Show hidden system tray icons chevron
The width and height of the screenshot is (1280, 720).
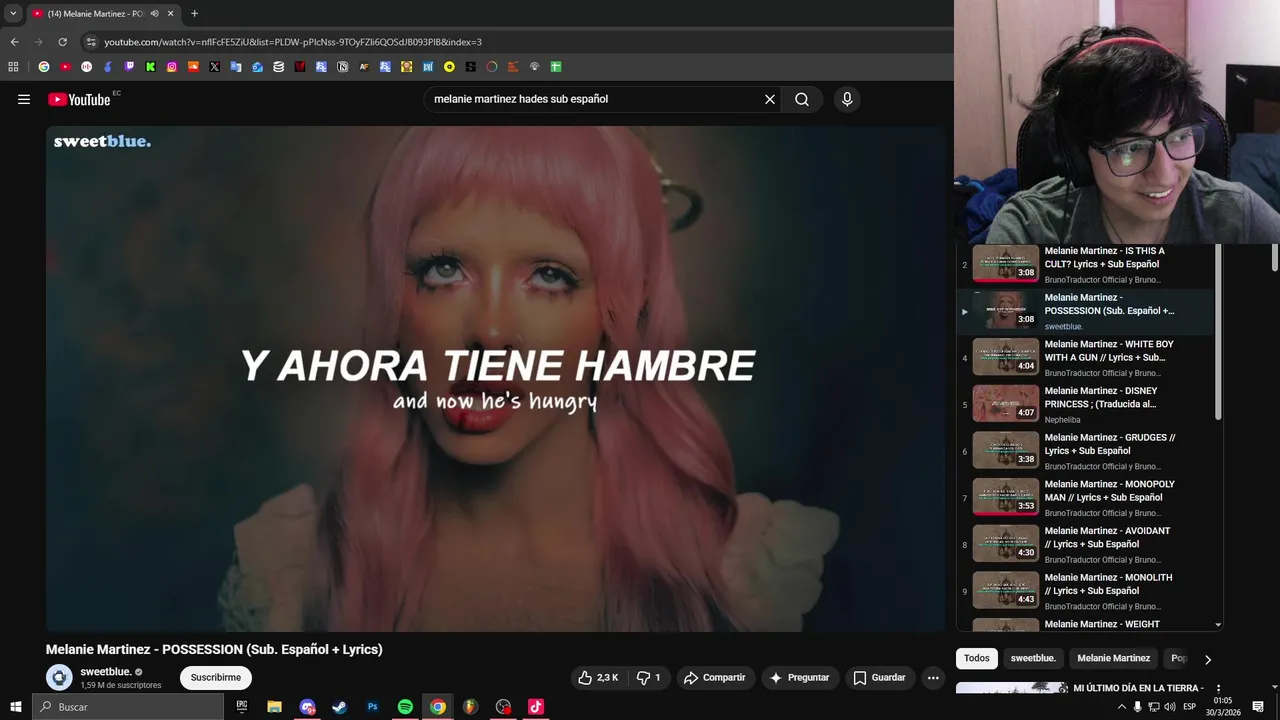pos(1121,707)
